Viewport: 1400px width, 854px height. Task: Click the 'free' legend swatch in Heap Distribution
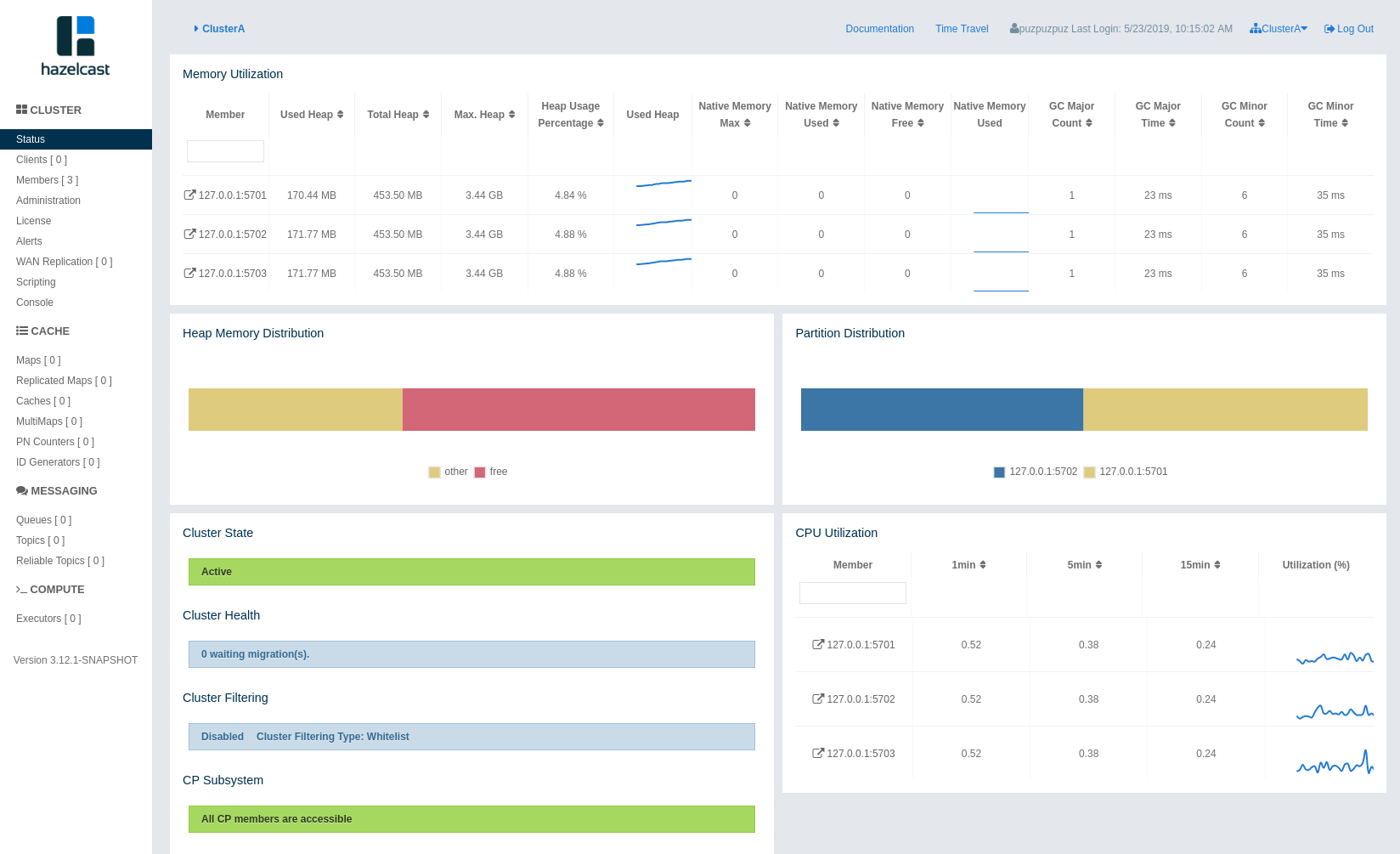[x=480, y=472]
